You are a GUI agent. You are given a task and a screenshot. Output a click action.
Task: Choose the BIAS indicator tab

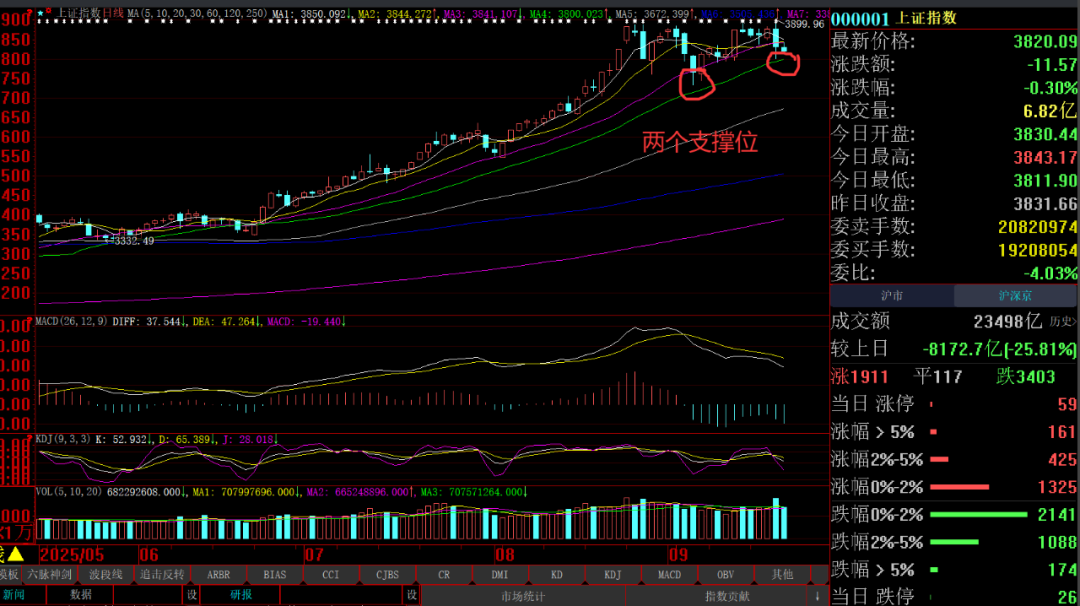[x=274, y=574]
